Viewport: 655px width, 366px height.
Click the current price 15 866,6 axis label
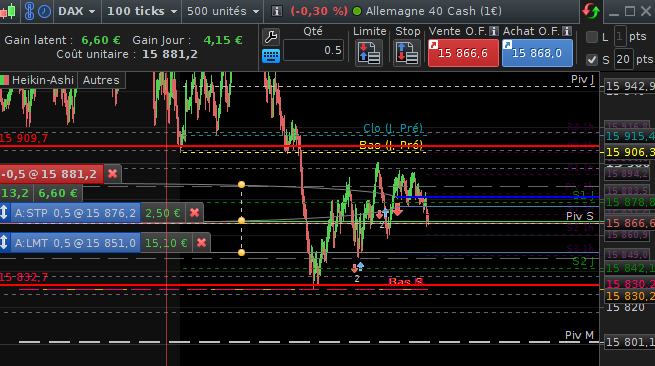[630, 223]
